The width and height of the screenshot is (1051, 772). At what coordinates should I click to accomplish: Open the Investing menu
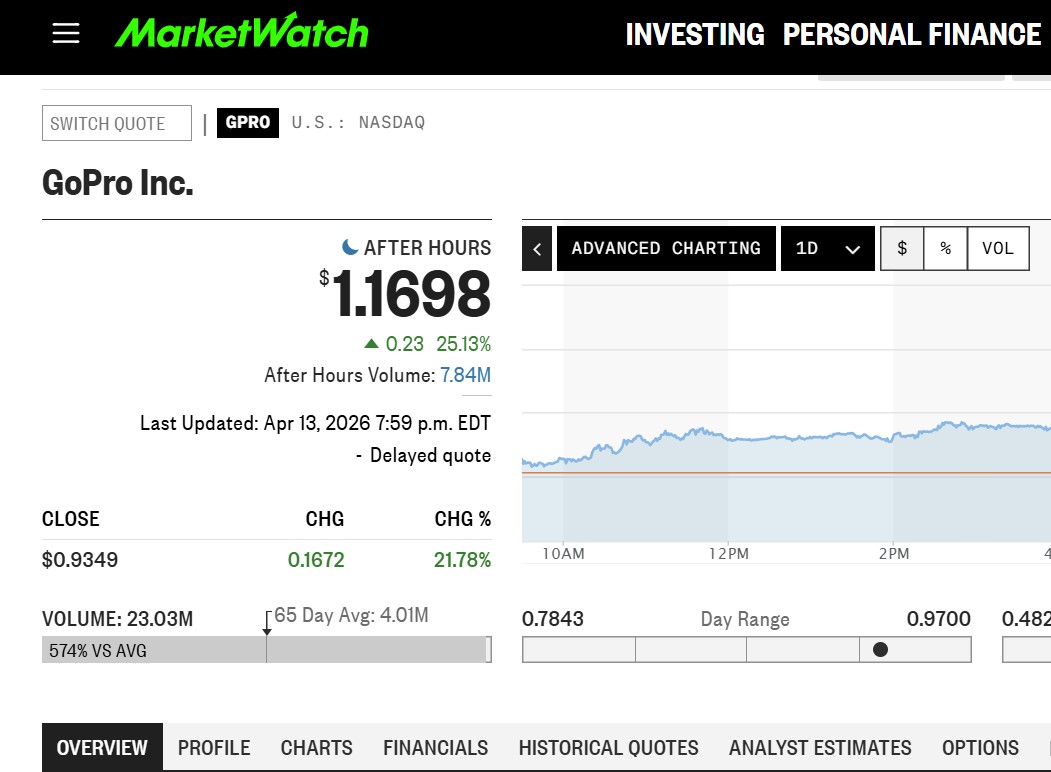click(x=694, y=35)
